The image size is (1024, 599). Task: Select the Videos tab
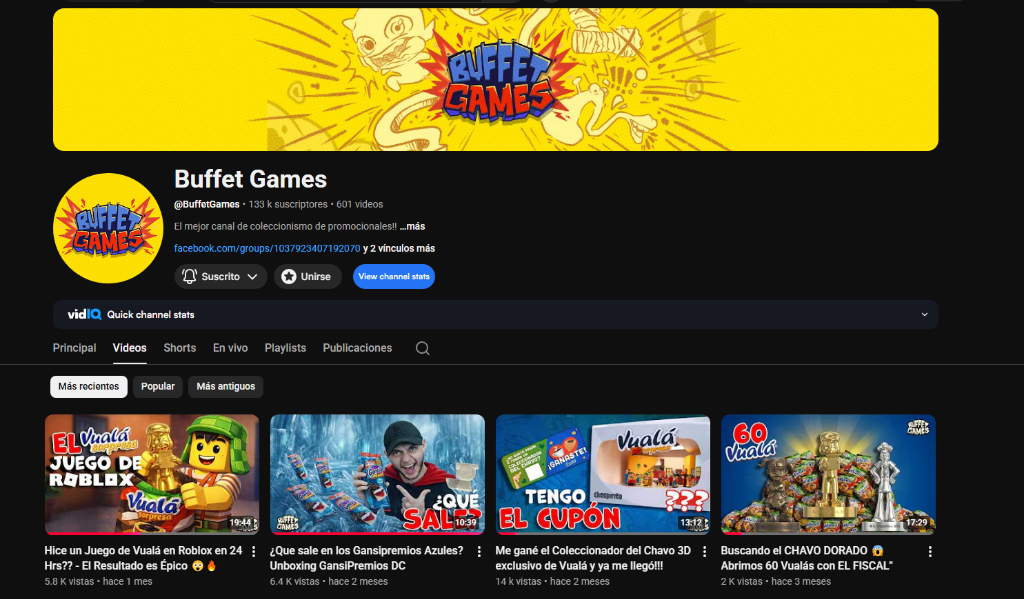(x=129, y=348)
